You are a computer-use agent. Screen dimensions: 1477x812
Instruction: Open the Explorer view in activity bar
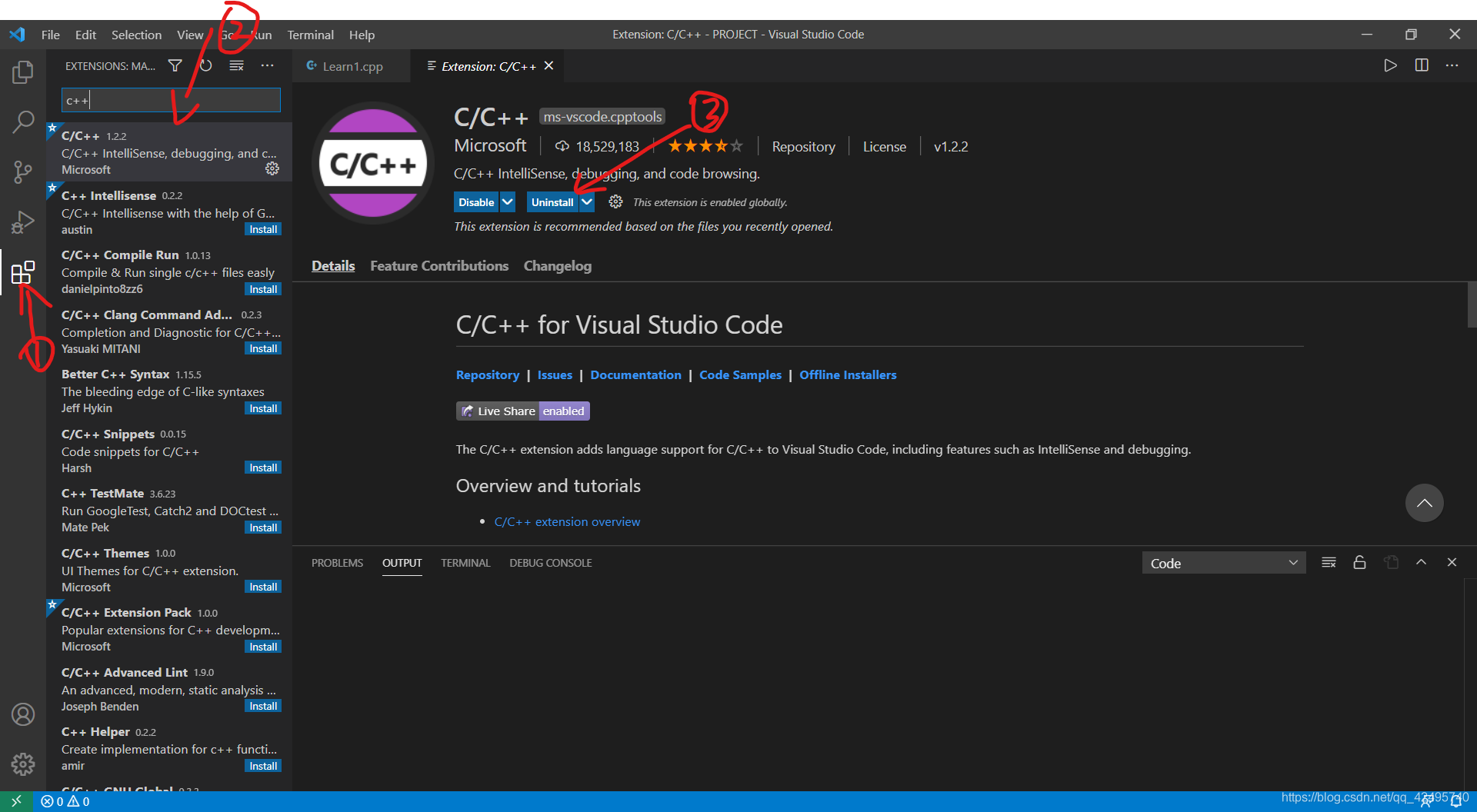pos(23,72)
